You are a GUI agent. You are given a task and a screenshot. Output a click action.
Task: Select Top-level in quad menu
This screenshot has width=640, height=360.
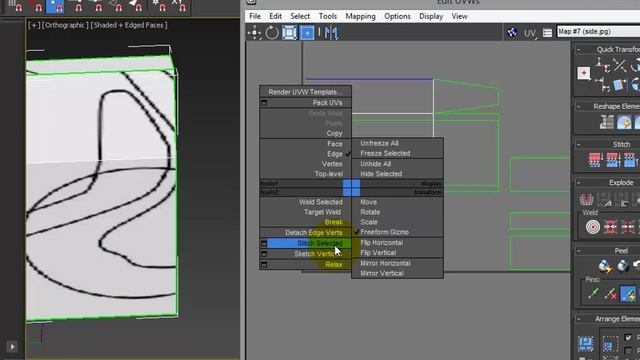(x=329, y=174)
